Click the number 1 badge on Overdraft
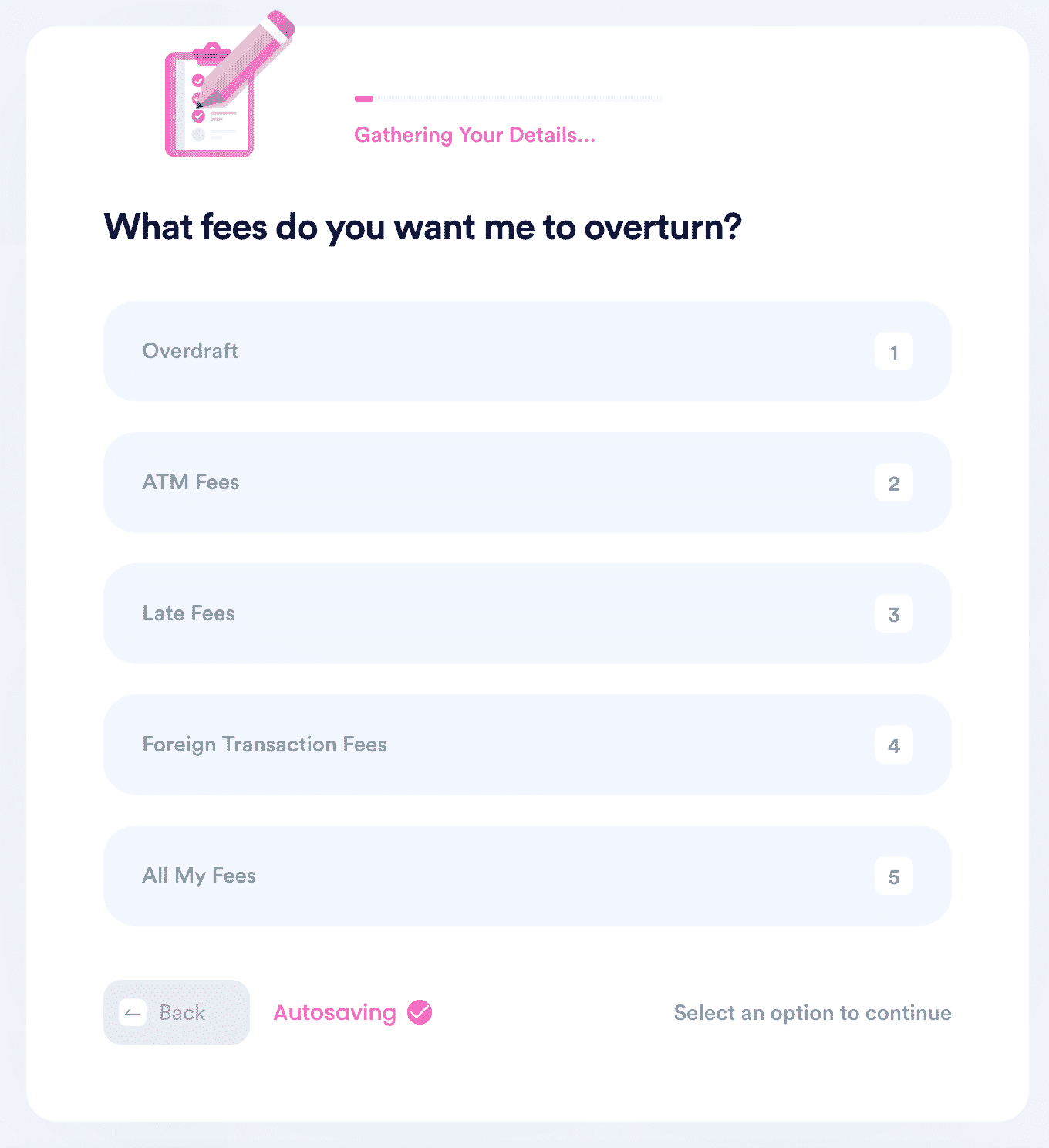The height and width of the screenshot is (1148, 1049). click(894, 352)
